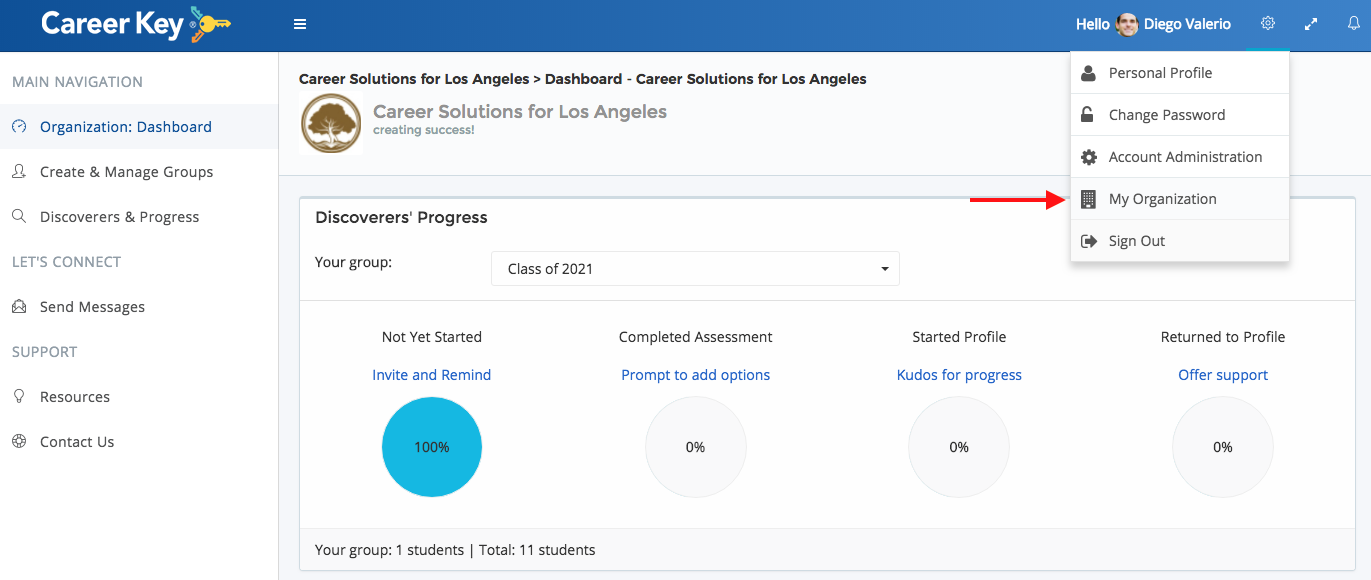Open Resources in the sidebar
1371x580 pixels.
tap(139, 397)
